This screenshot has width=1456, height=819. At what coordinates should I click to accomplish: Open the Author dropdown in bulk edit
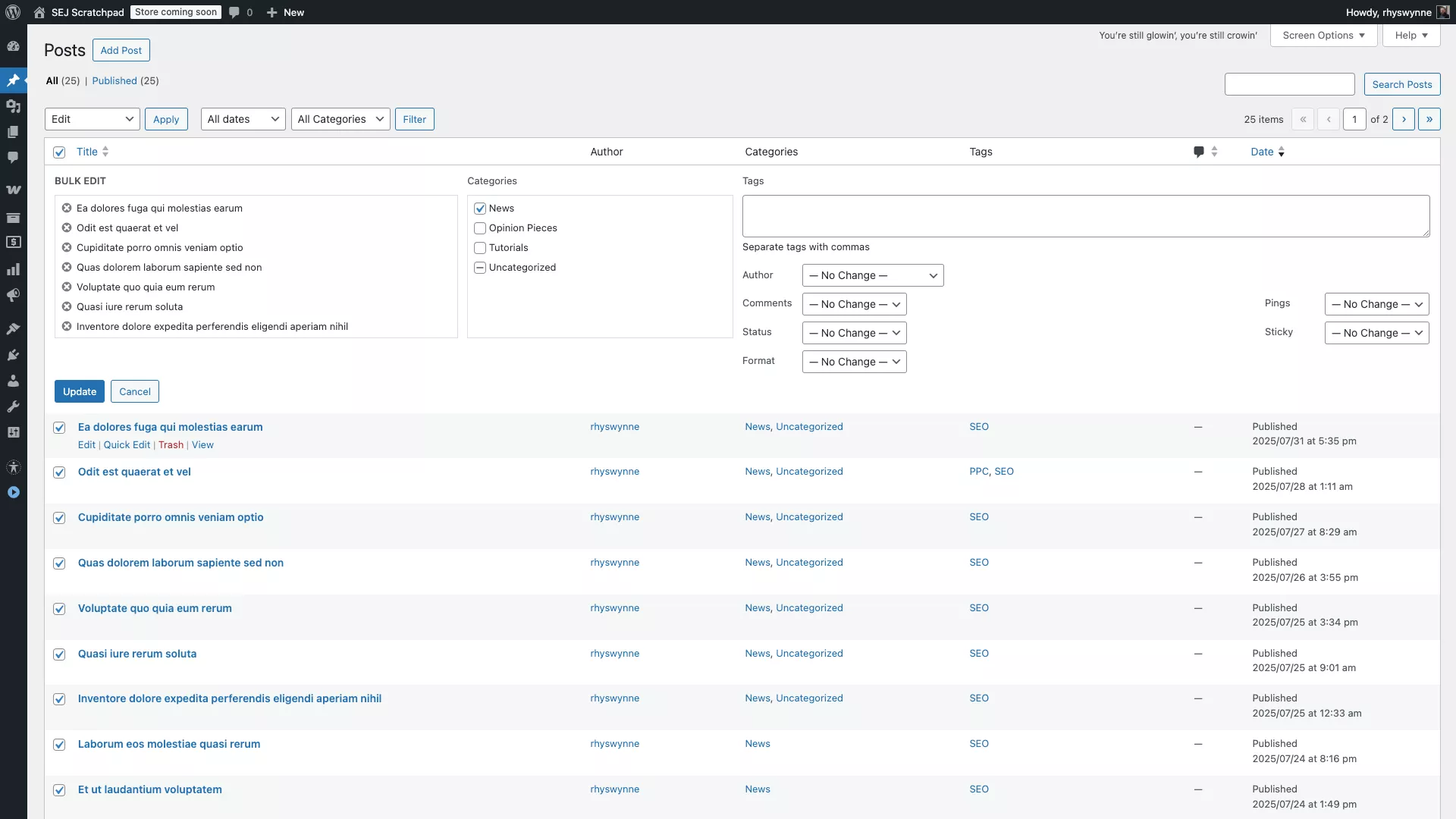871,275
